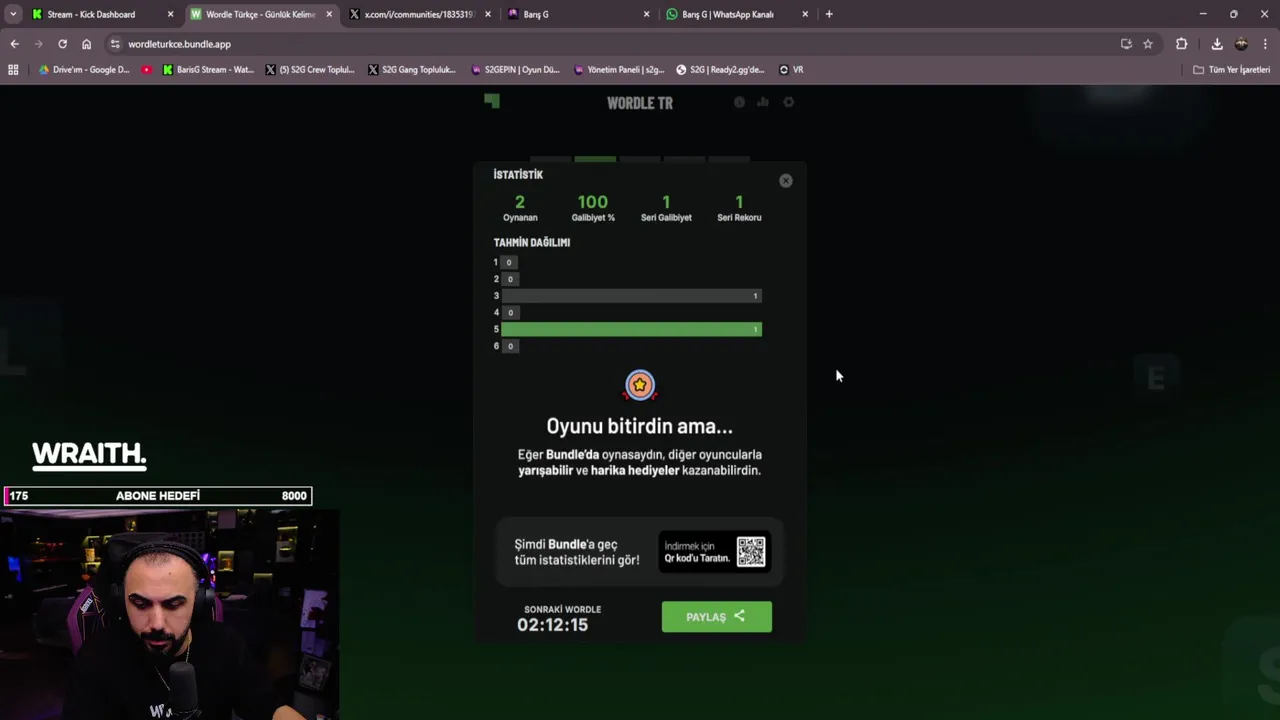Click the 'TAHMİN DAĞILIMI' heading
The height and width of the screenshot is (720, 1280).
pos(532,242)
